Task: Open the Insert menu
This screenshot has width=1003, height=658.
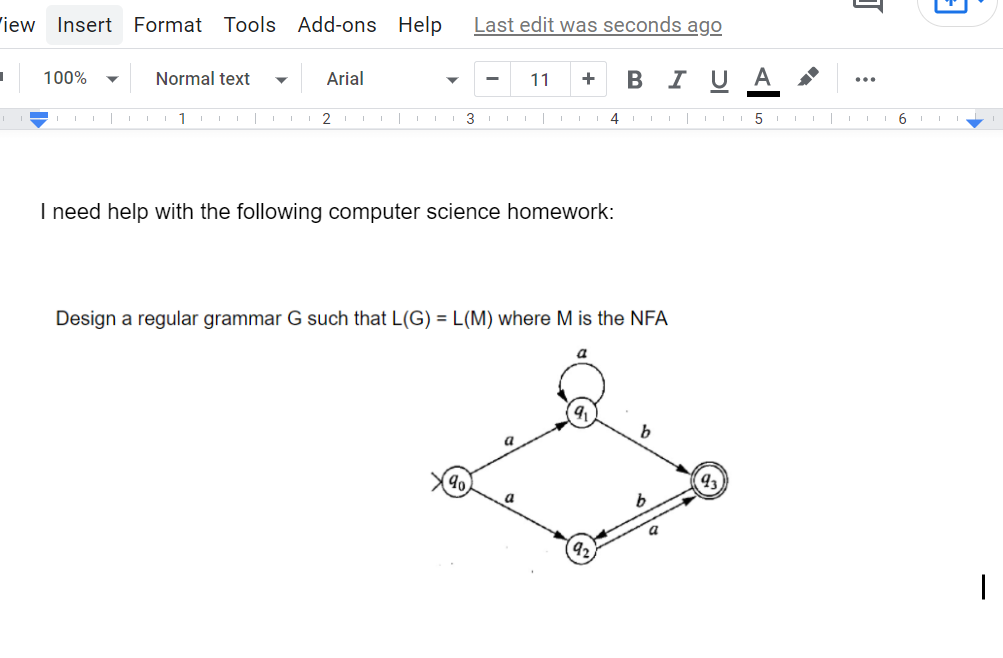Action: [x=84, y=24]
